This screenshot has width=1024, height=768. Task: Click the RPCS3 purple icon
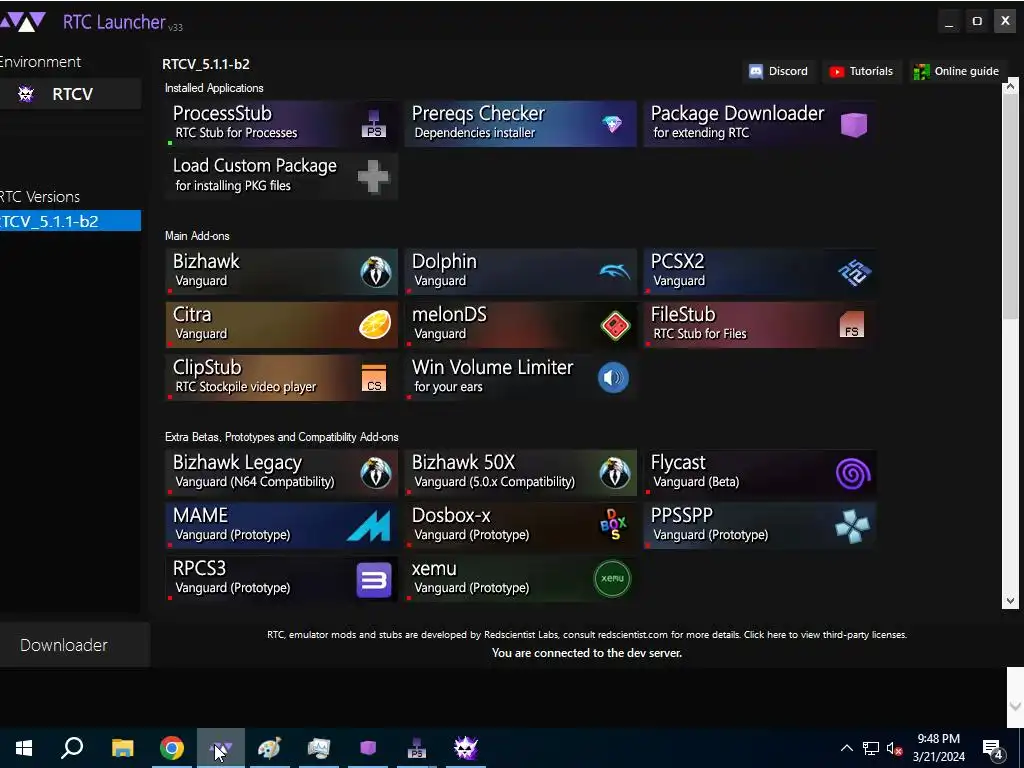coord(374,579)
